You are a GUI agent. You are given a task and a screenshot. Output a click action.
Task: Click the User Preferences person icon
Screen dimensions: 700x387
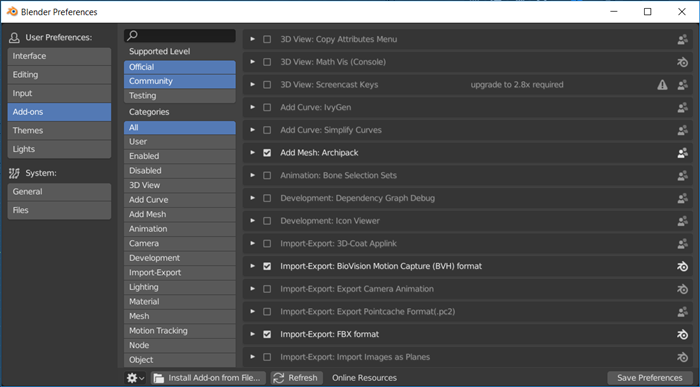pos(14,38)
